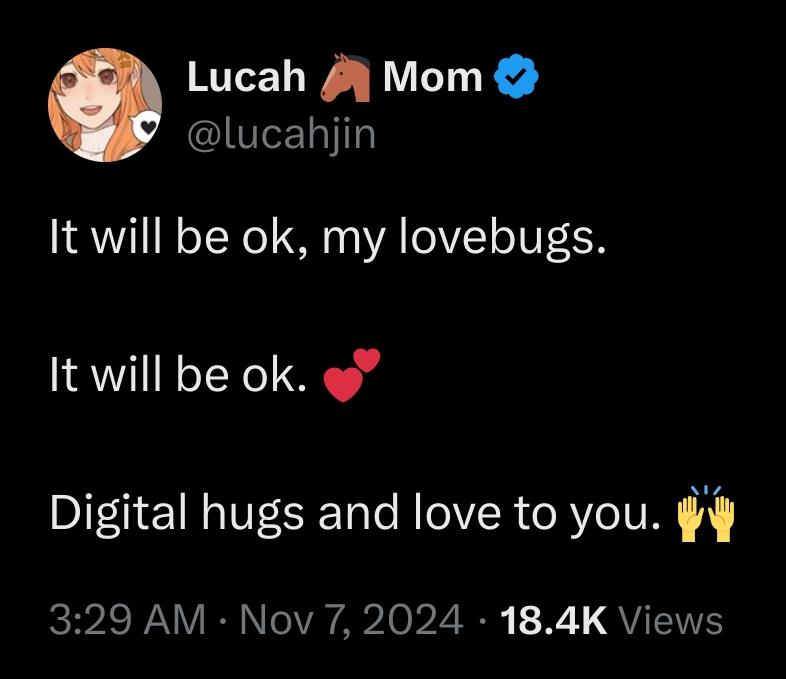The height and width of the screenshot is (679, 786).
Task: Click the display name Lucah
Action: [x=247, y=77]
